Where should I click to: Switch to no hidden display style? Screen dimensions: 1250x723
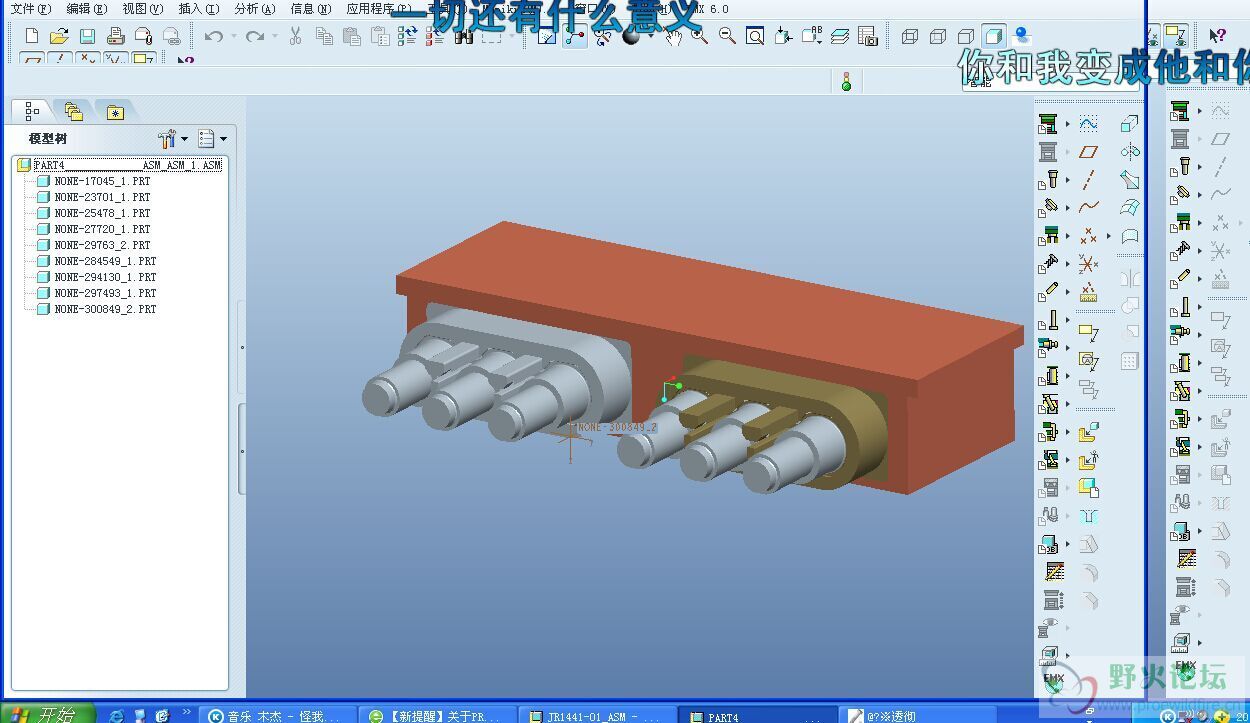click(966, 37)
